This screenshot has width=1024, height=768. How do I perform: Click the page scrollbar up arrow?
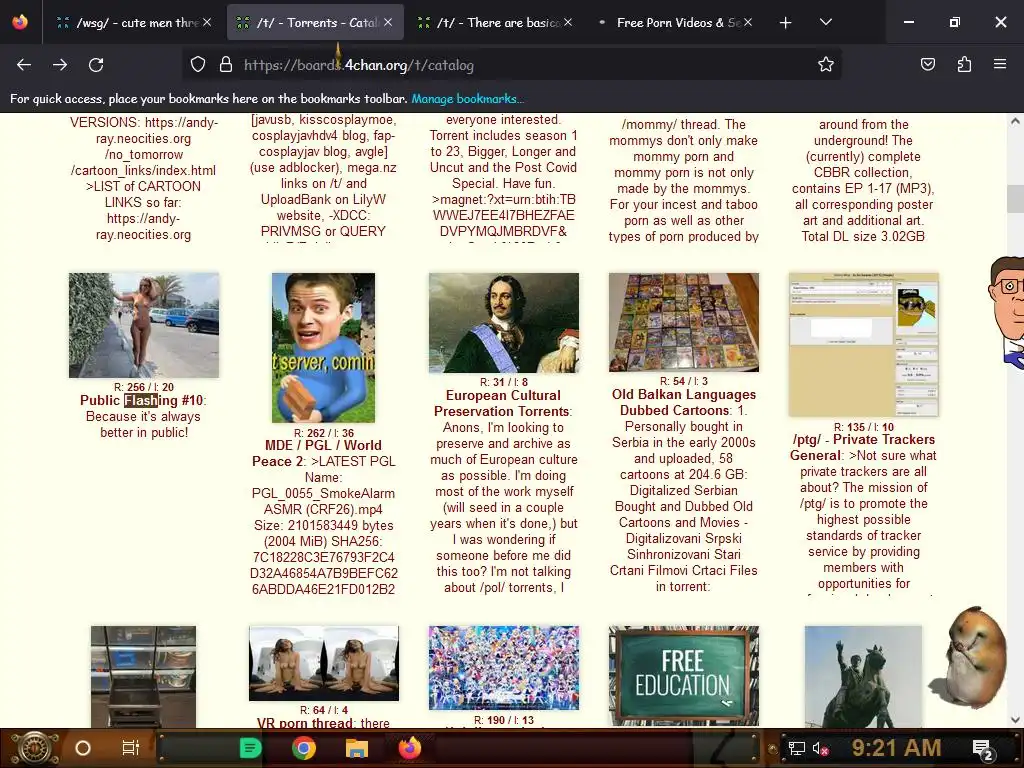point(1015,121)
